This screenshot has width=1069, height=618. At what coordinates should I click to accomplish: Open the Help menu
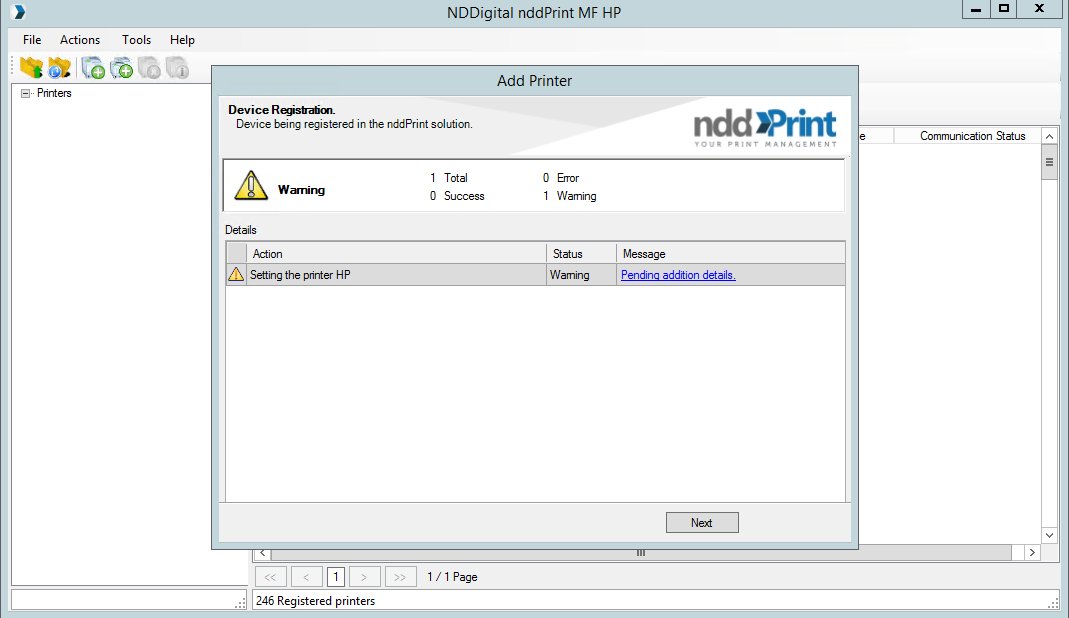click(x=182, y=40)
